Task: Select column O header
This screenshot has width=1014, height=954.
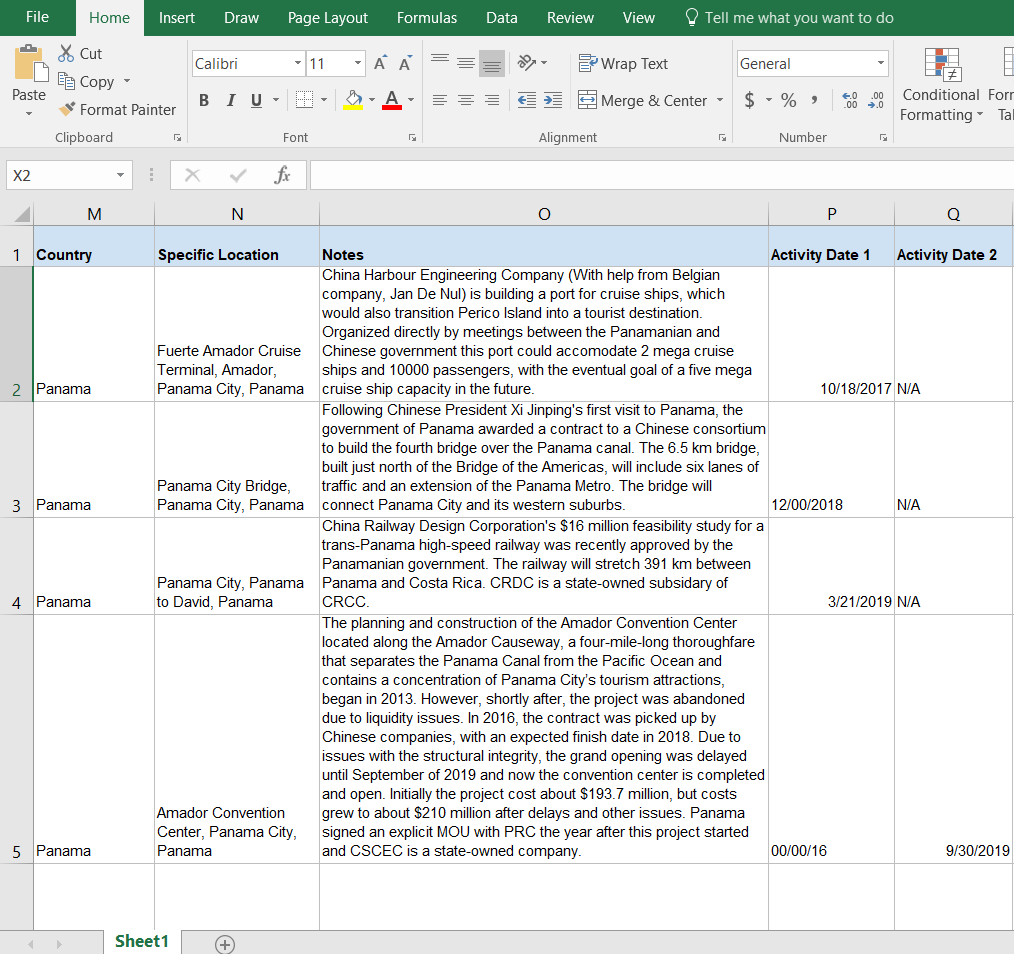Action: pyautogui.click(x=544, y=214)
